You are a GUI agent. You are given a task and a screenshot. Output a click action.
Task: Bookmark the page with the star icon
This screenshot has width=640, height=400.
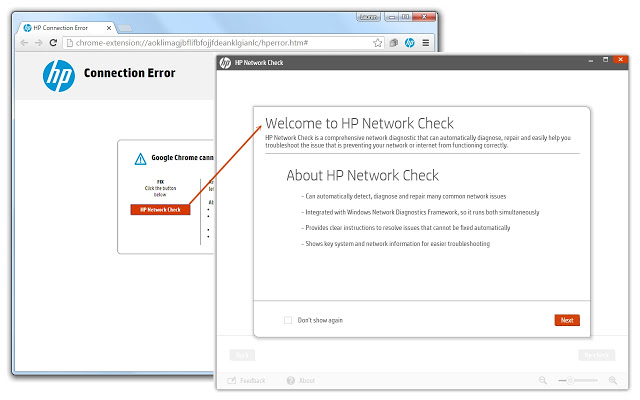(x=378, y=43)
